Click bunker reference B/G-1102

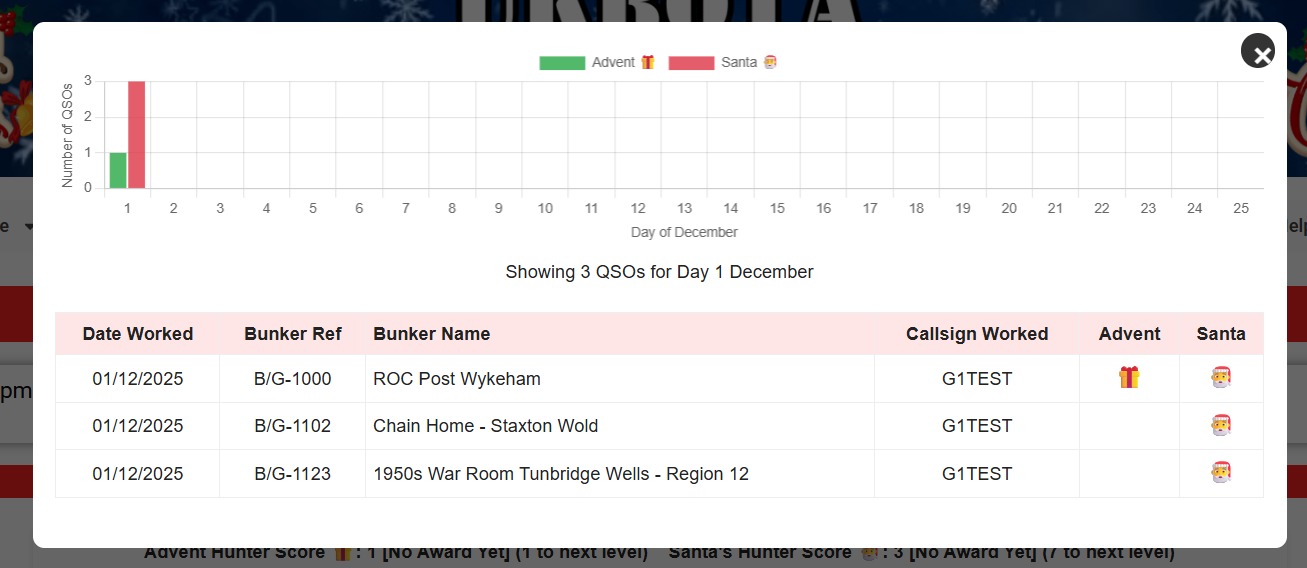click(x=293, y=426)
